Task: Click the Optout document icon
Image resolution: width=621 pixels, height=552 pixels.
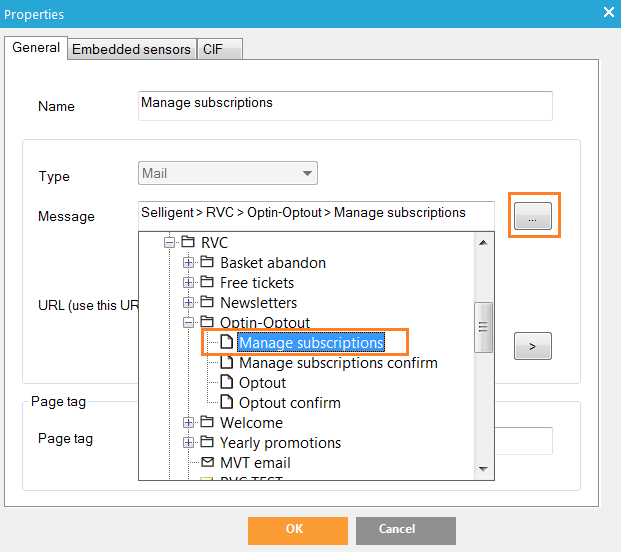Action: click(226, 383)
